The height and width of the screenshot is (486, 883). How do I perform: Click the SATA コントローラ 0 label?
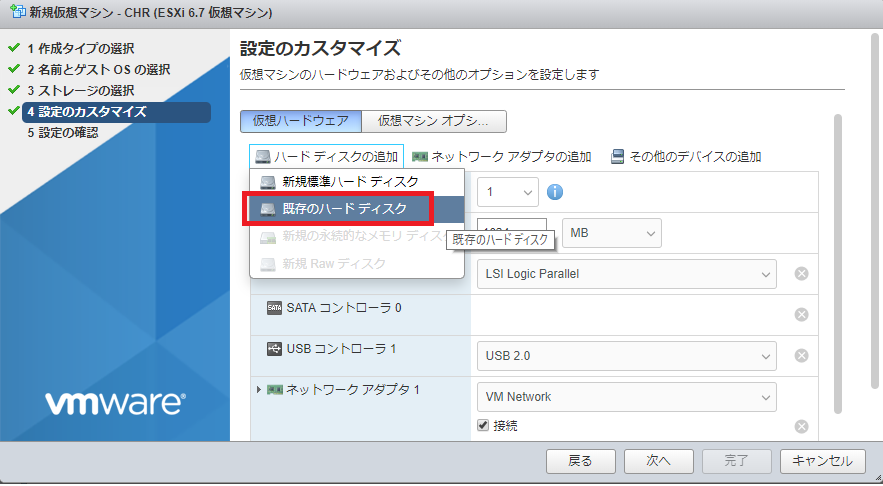coord(344,308)
